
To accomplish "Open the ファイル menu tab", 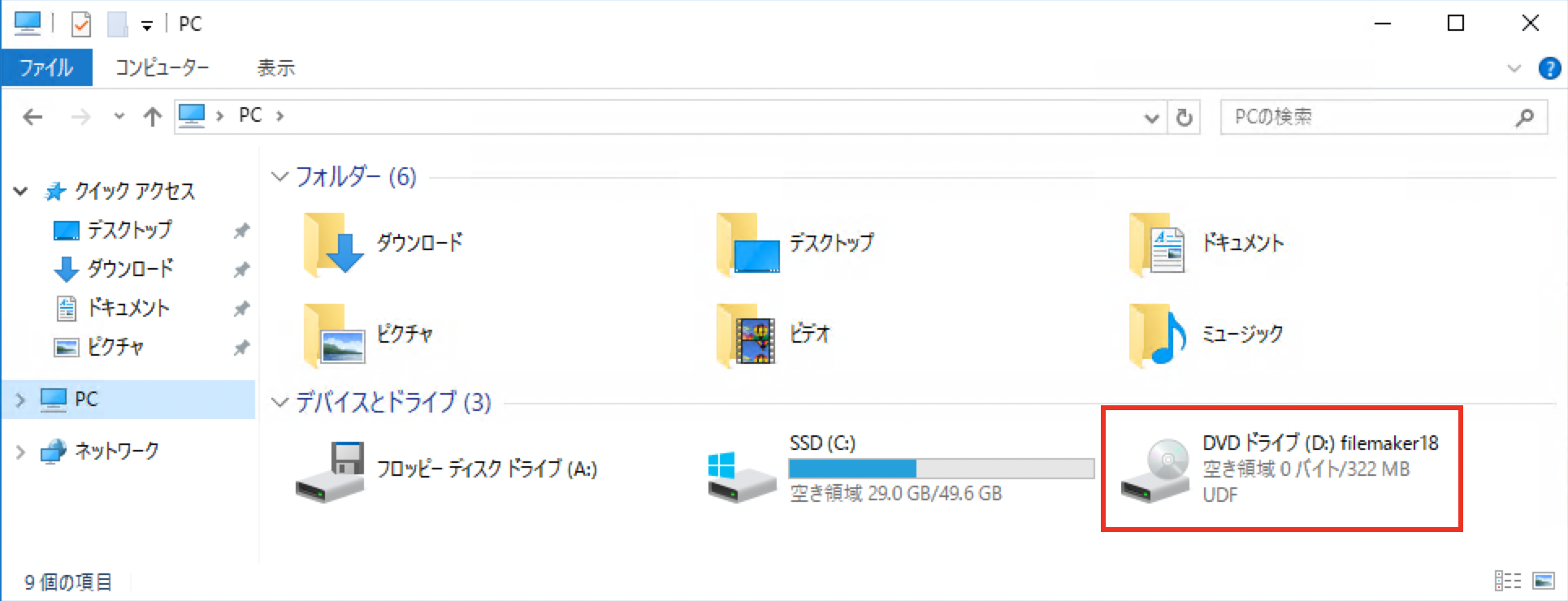I will (x=46, y=67).
